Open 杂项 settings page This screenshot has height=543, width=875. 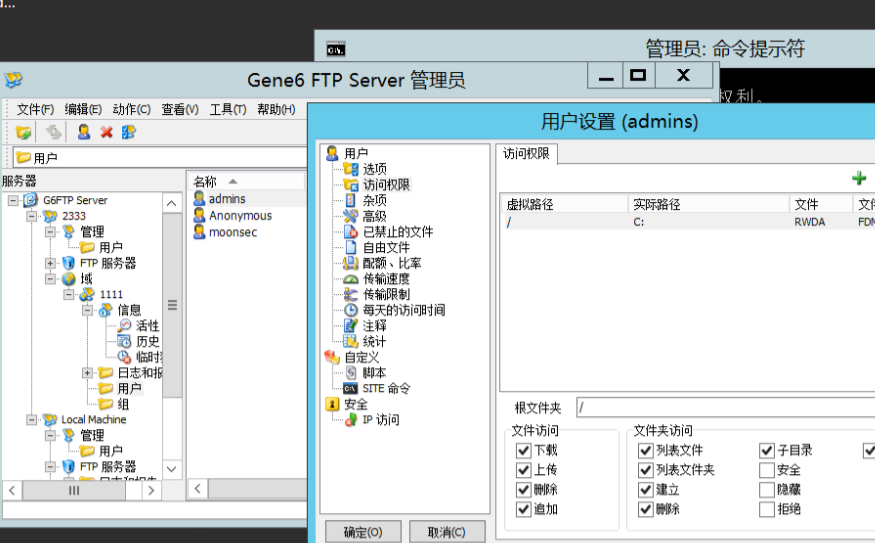(374, 200)
